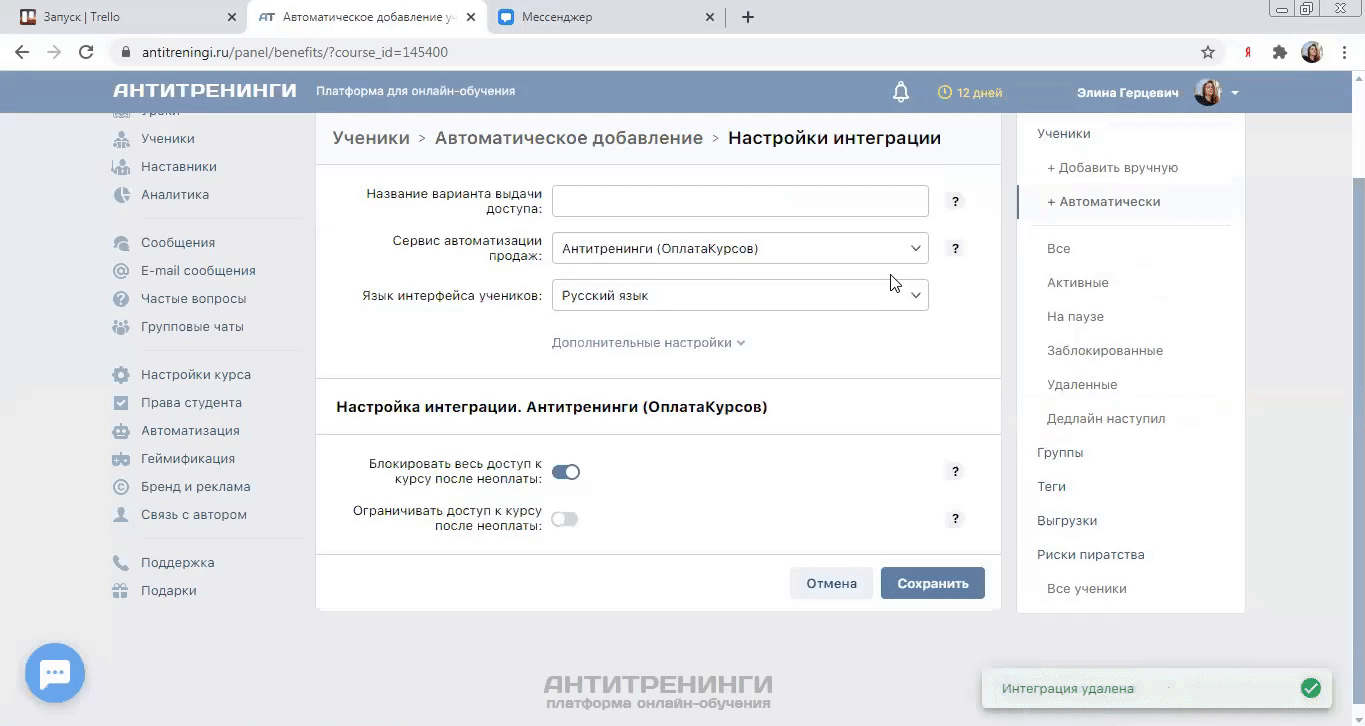Click Ученики breadcrumb link
1365x726 pixels.
pos(371,138)
